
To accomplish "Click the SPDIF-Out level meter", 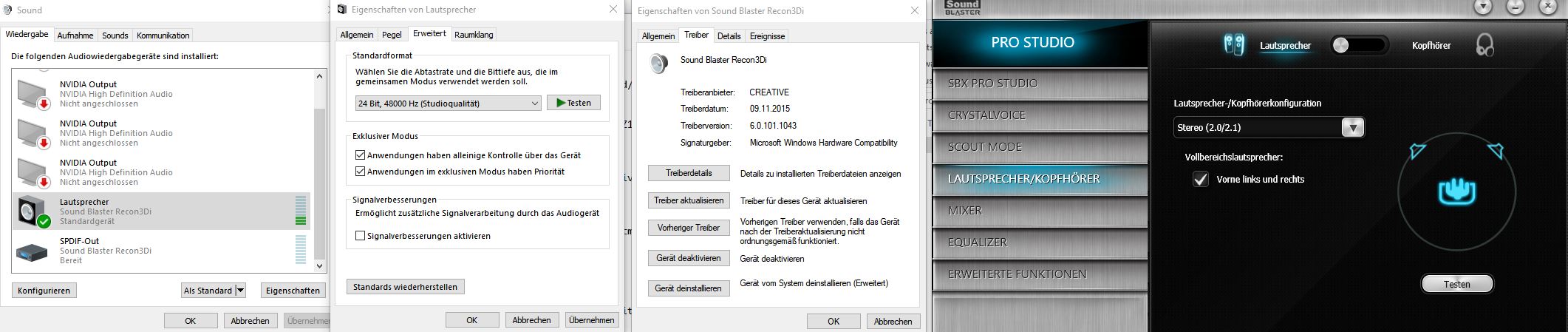I will click(x=300, y=250).
